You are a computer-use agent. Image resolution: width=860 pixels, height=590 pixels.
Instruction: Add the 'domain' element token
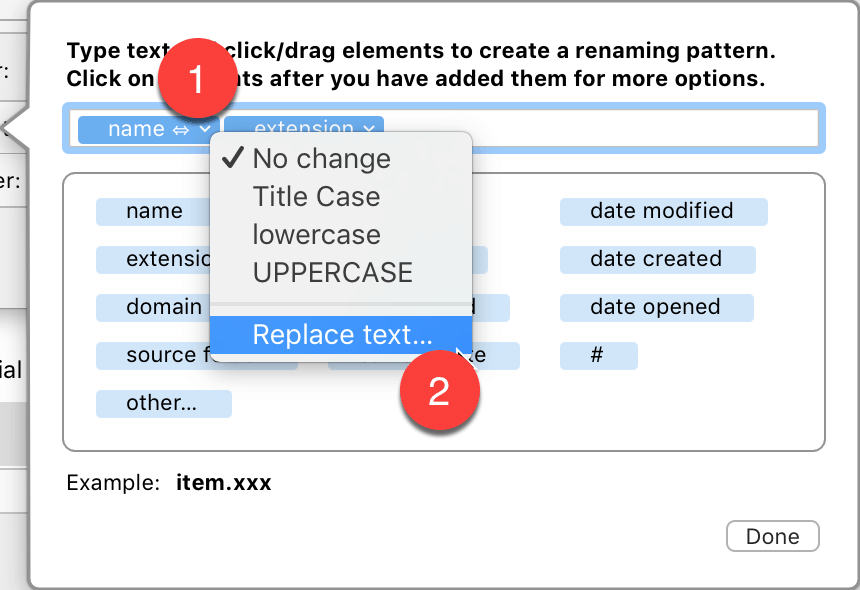pyautogui.click(x=154, y=307)
